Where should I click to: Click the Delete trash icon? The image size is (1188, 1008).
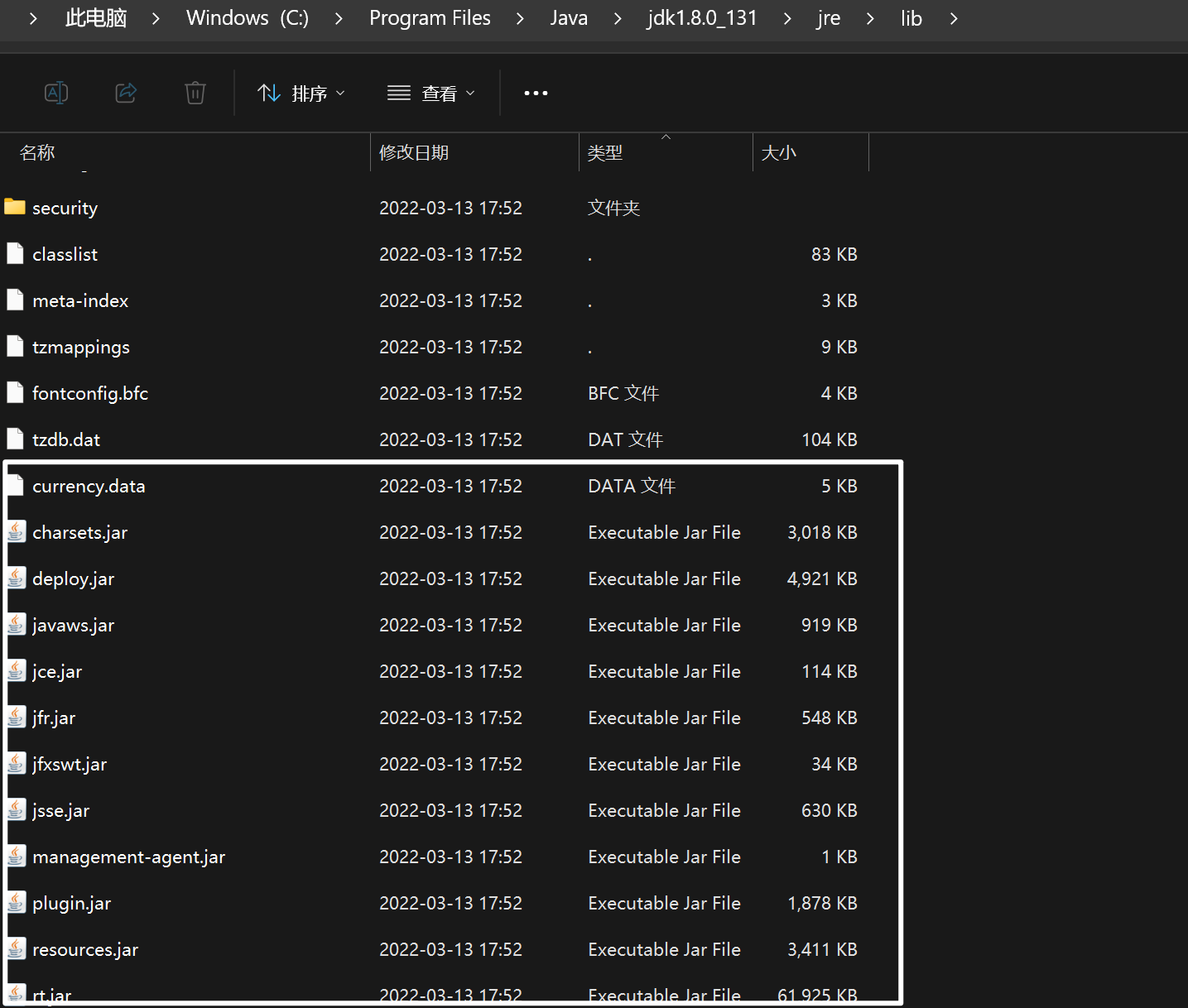point(195,93)
